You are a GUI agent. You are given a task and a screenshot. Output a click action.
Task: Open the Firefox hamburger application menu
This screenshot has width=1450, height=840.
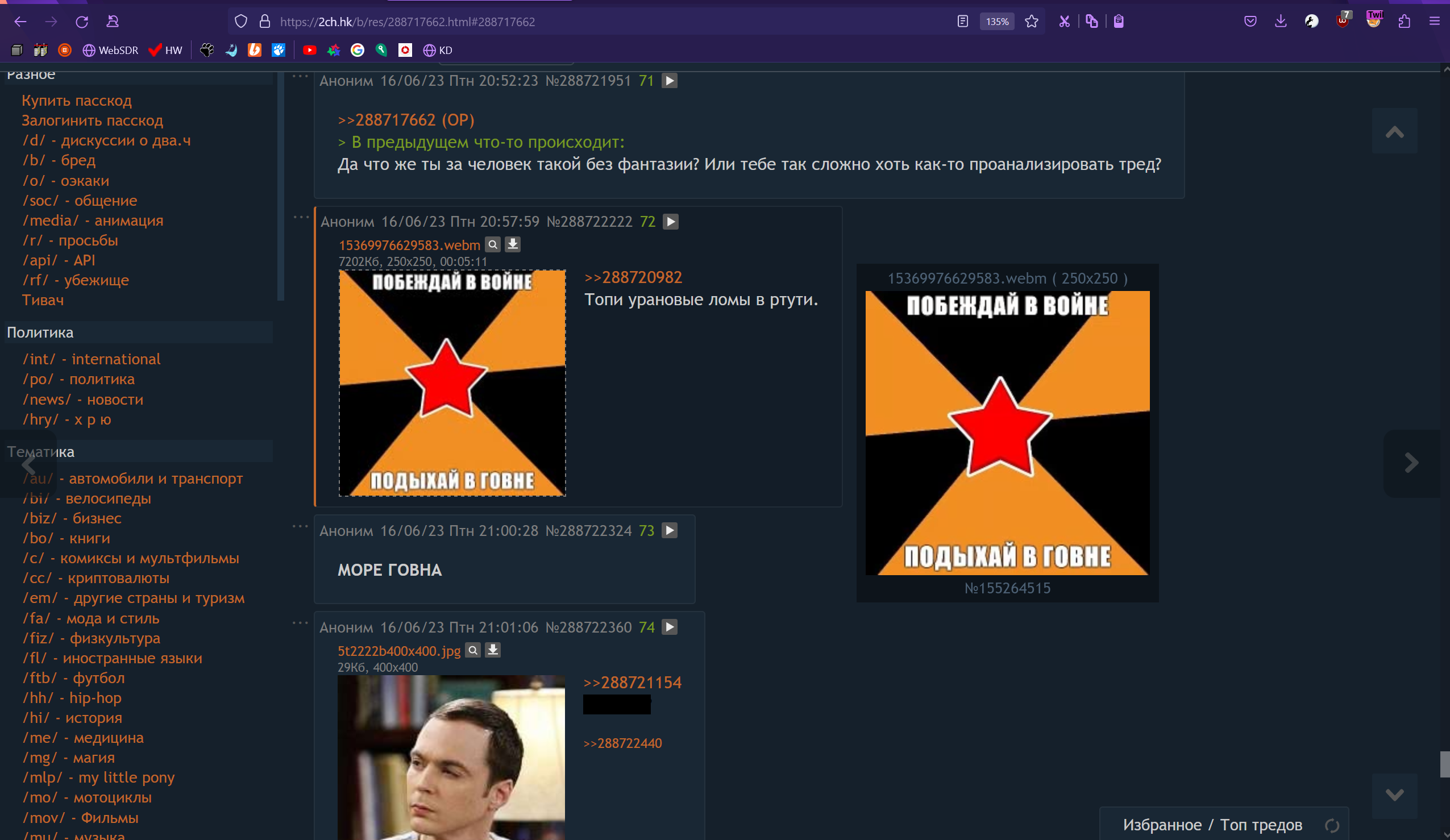click(x=1435, y=22)
